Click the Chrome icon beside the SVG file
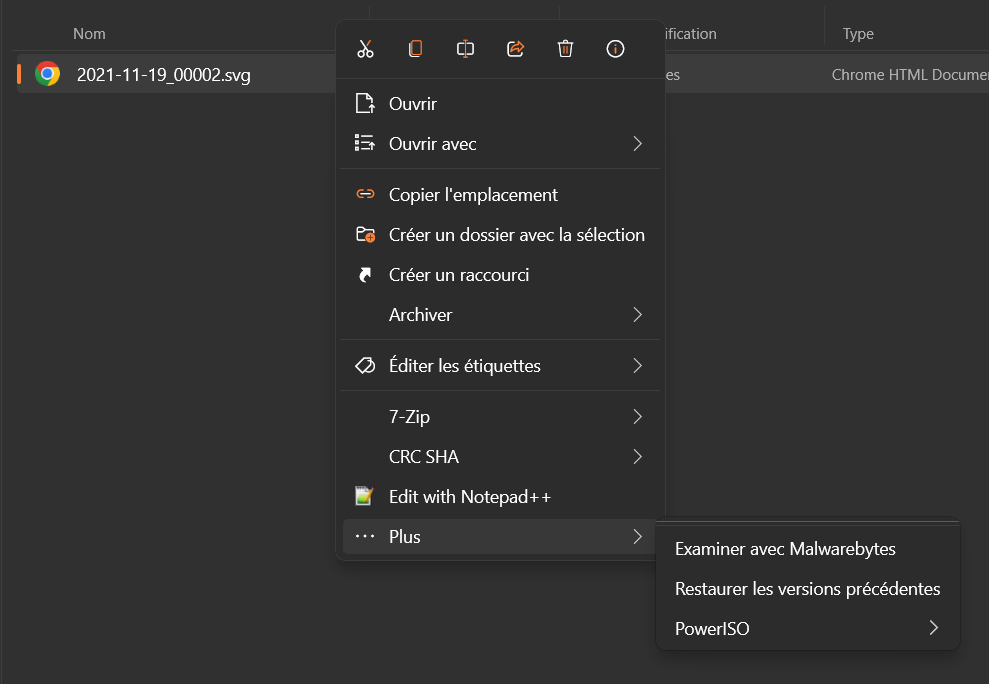Screen dimensions: 989x684 (x=46, y=73)
